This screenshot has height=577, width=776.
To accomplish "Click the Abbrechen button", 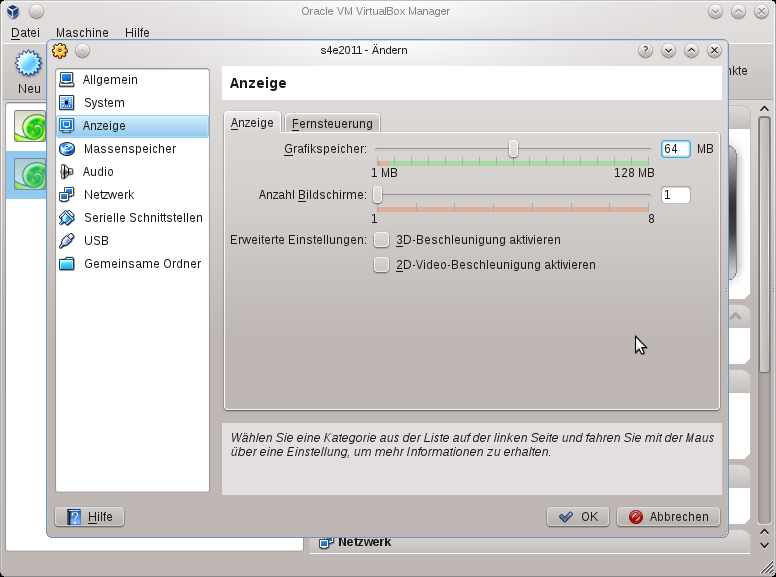I will [669, 517].
